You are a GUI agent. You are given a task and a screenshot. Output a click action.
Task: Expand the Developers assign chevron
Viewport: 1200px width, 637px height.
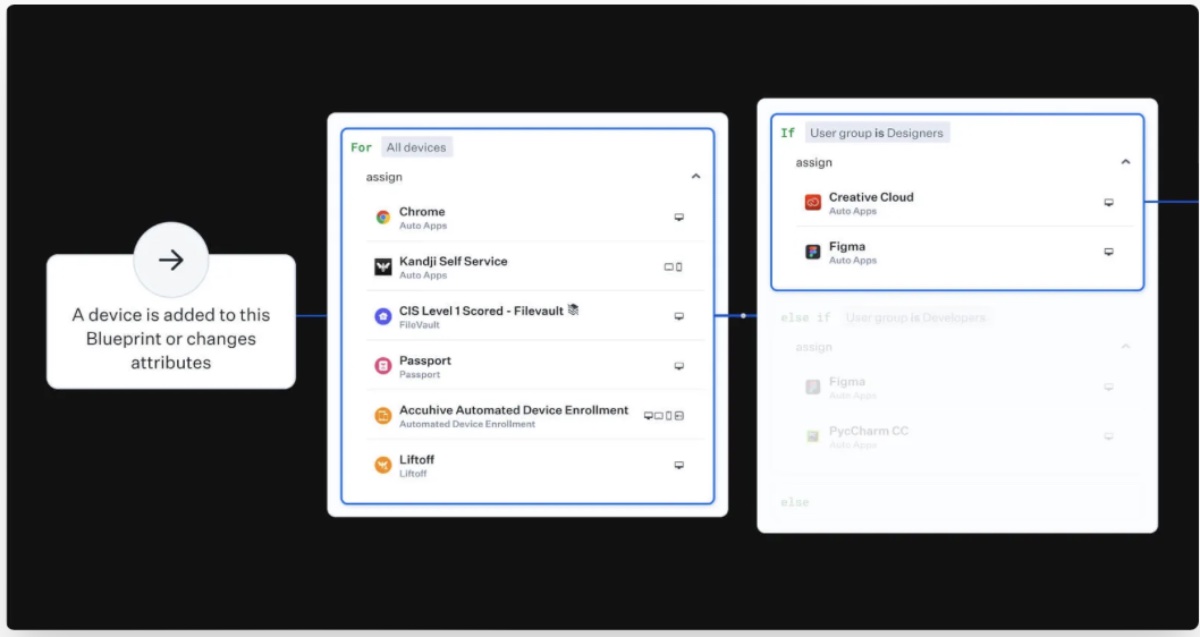1125,347
